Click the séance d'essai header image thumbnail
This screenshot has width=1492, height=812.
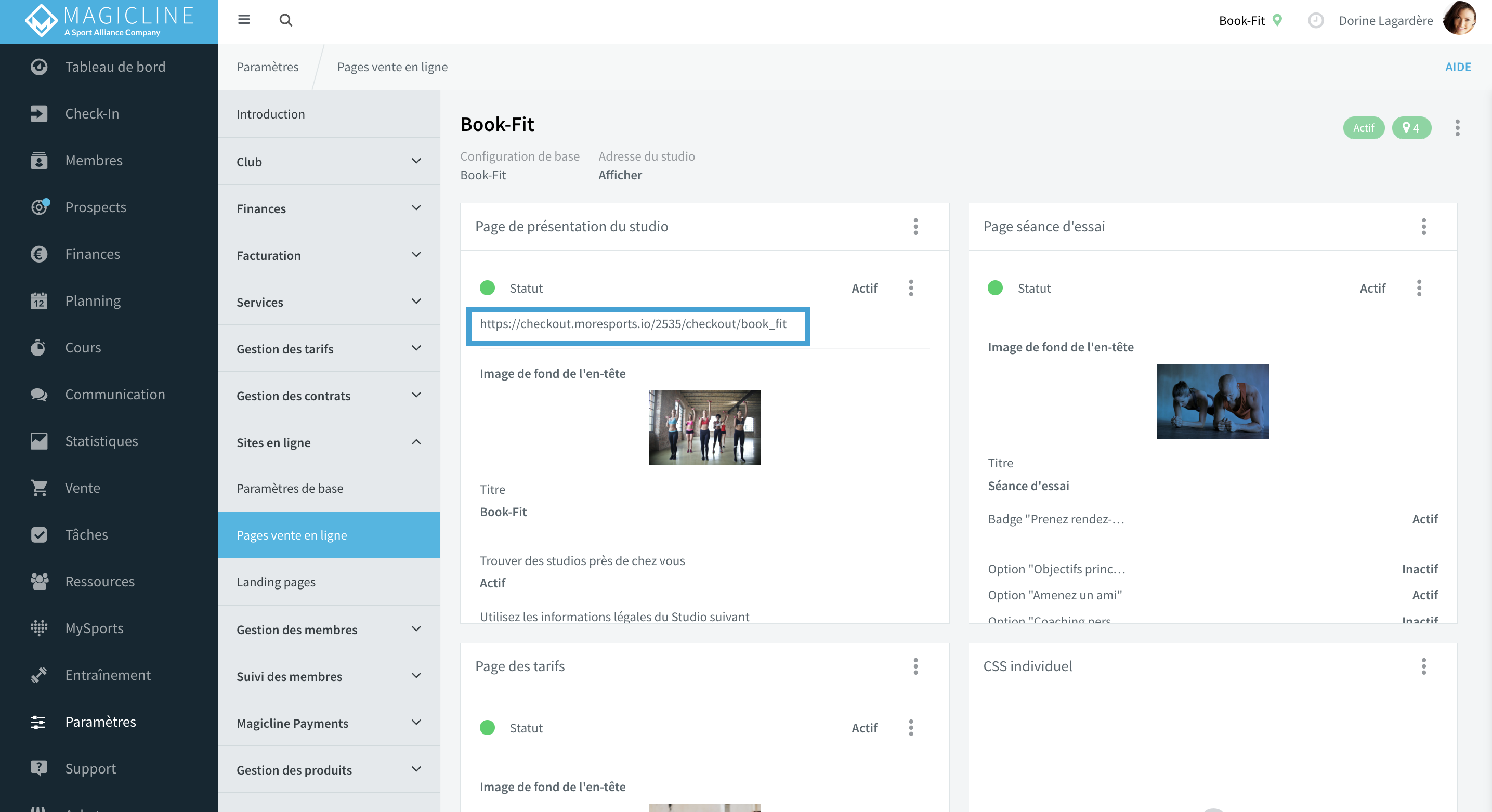[1212, 401]
